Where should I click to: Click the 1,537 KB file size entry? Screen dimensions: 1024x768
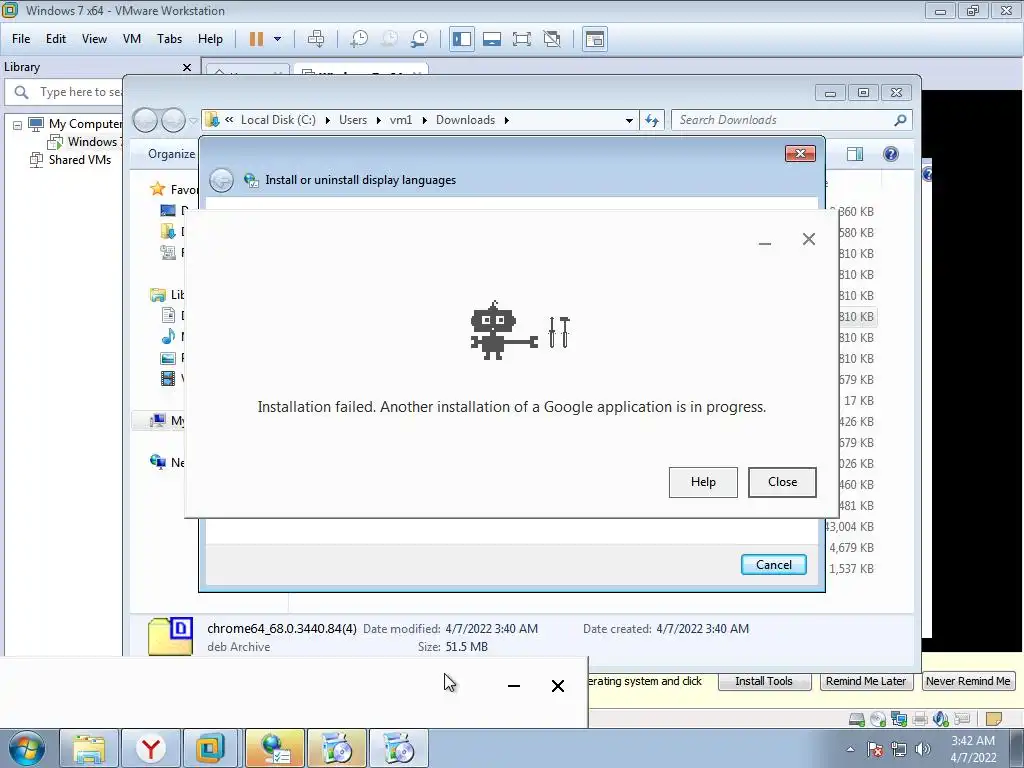coord(851,569)
